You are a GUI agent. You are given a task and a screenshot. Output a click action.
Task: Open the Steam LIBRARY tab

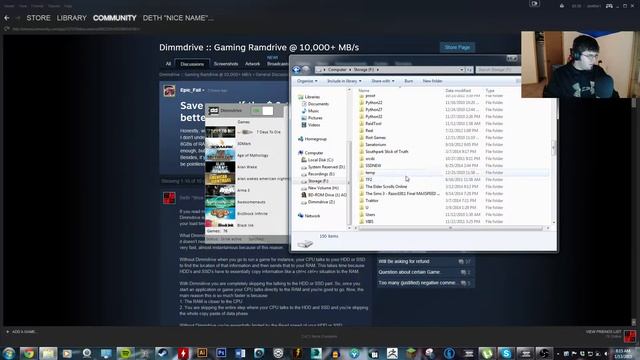(72, 18)
